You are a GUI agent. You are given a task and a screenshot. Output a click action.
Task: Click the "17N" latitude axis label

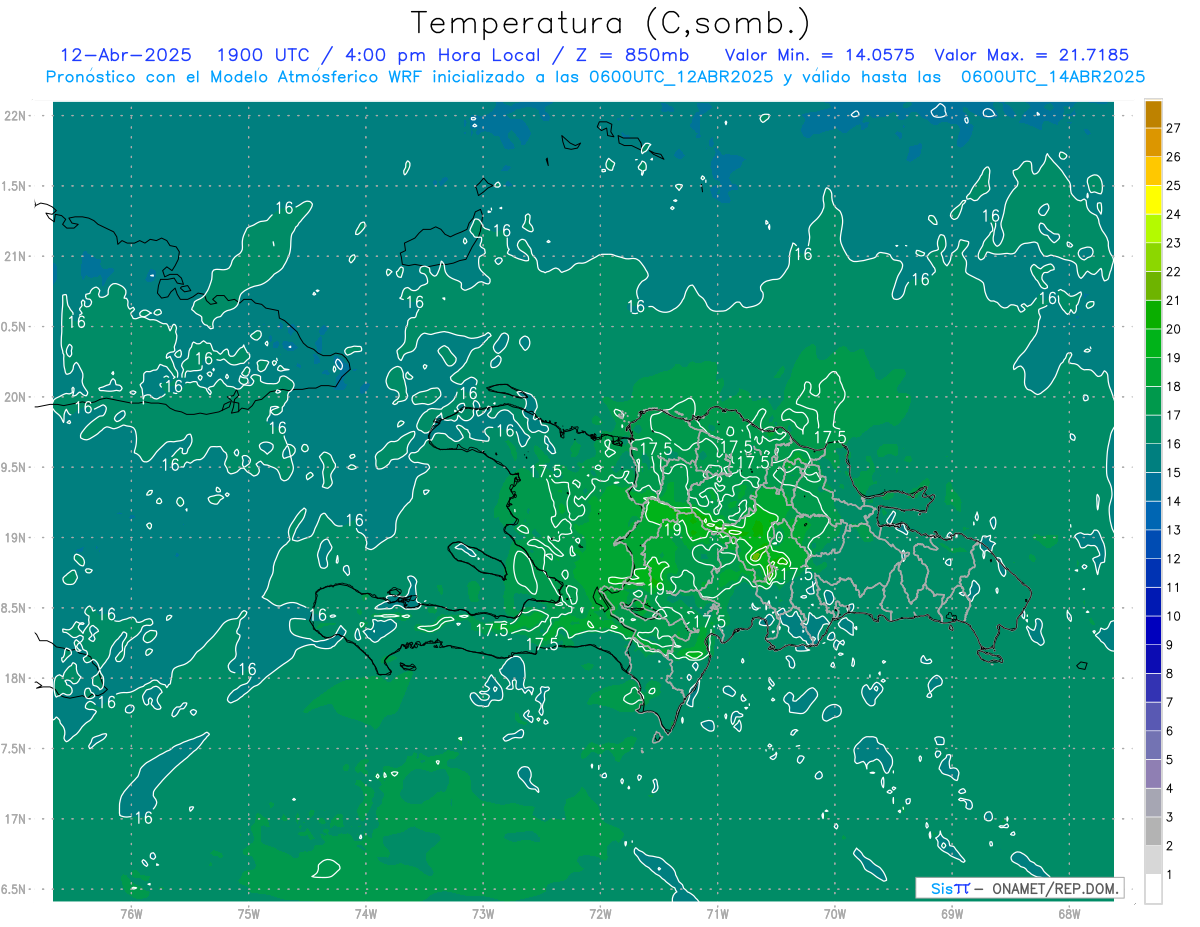(15, 819)
